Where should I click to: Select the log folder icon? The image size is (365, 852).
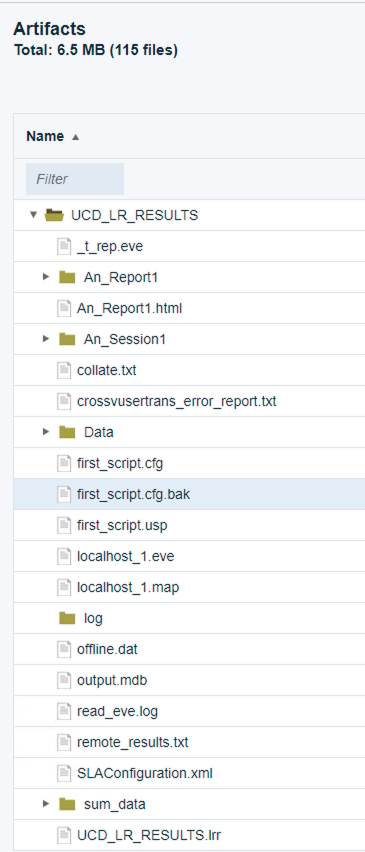pyautogui.click(x=67, y=618)
